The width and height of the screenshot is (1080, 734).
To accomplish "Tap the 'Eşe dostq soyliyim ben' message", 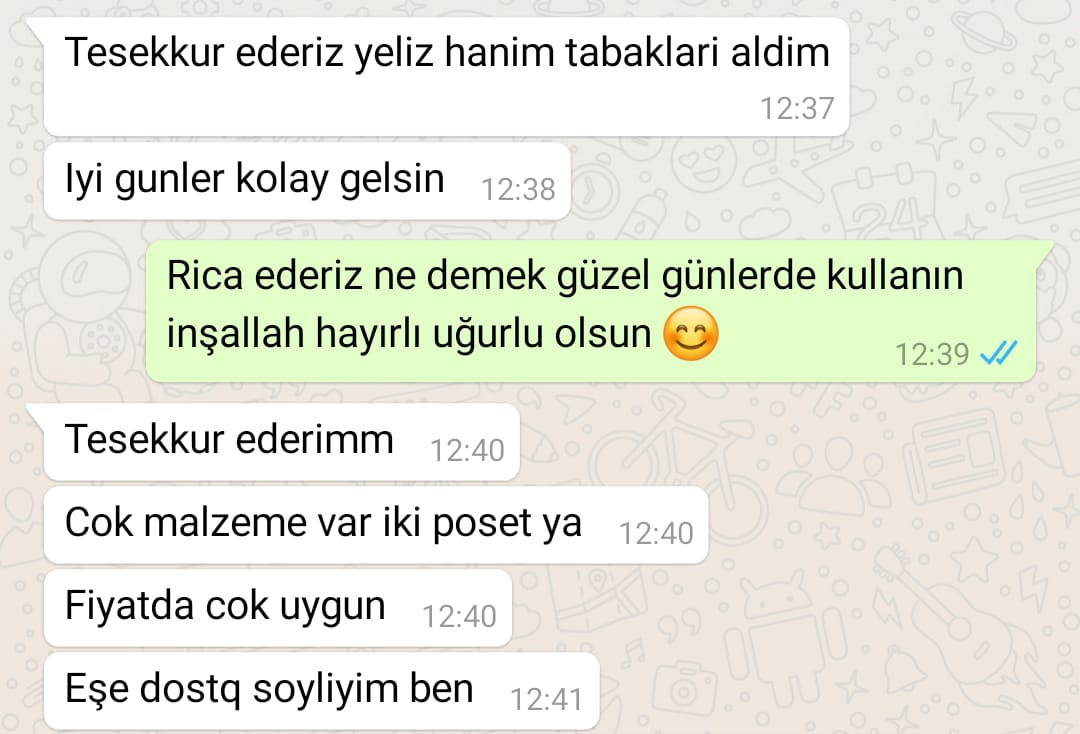I will point(322,691).
